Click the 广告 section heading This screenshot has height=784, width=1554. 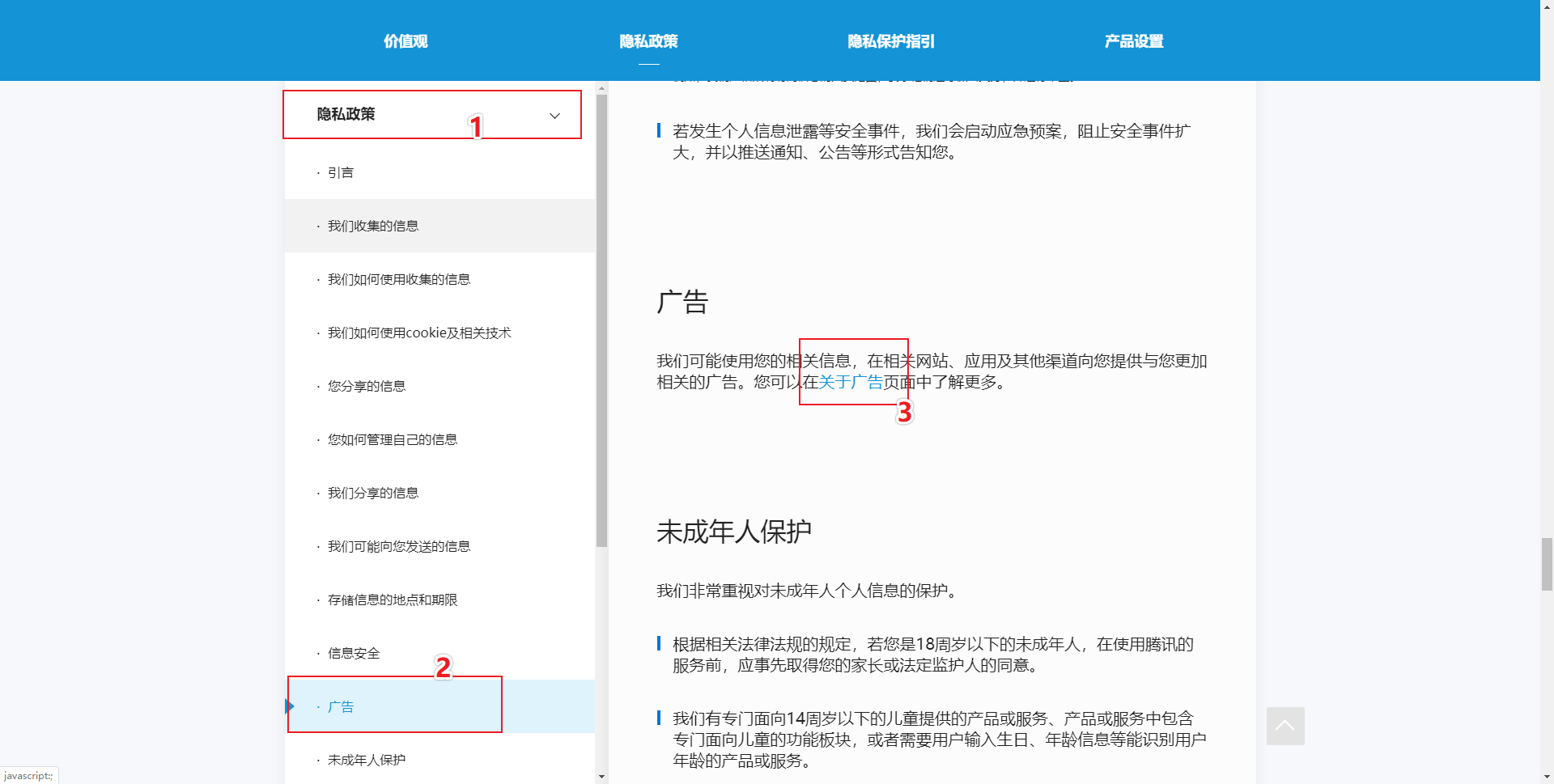point(682,303)
